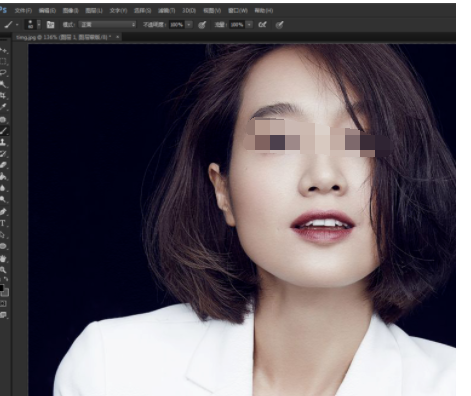Select the Rectangular Marquee tool
The image size is (471, 396).
[3, 62]
